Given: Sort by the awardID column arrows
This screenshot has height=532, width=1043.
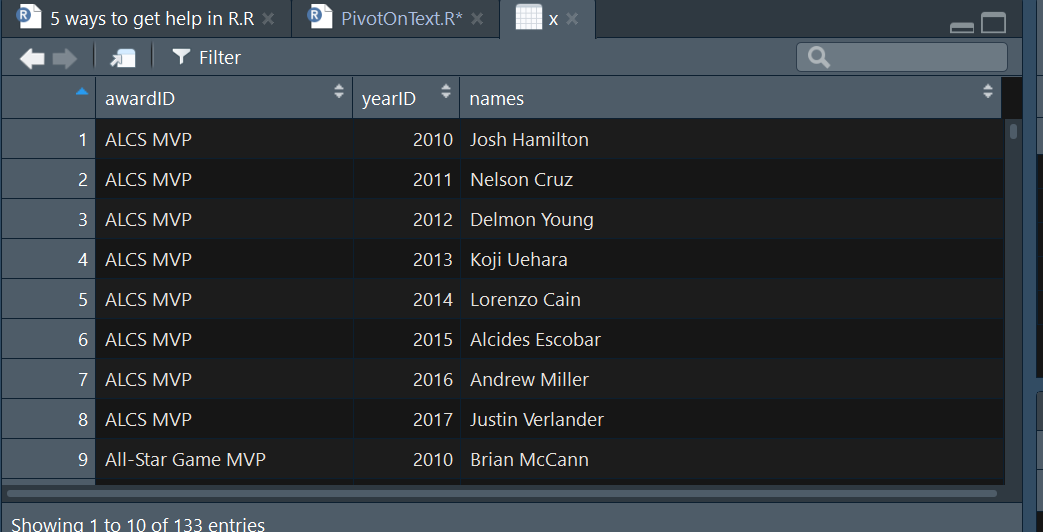Looking at the screenshot, I should (339, 92).
